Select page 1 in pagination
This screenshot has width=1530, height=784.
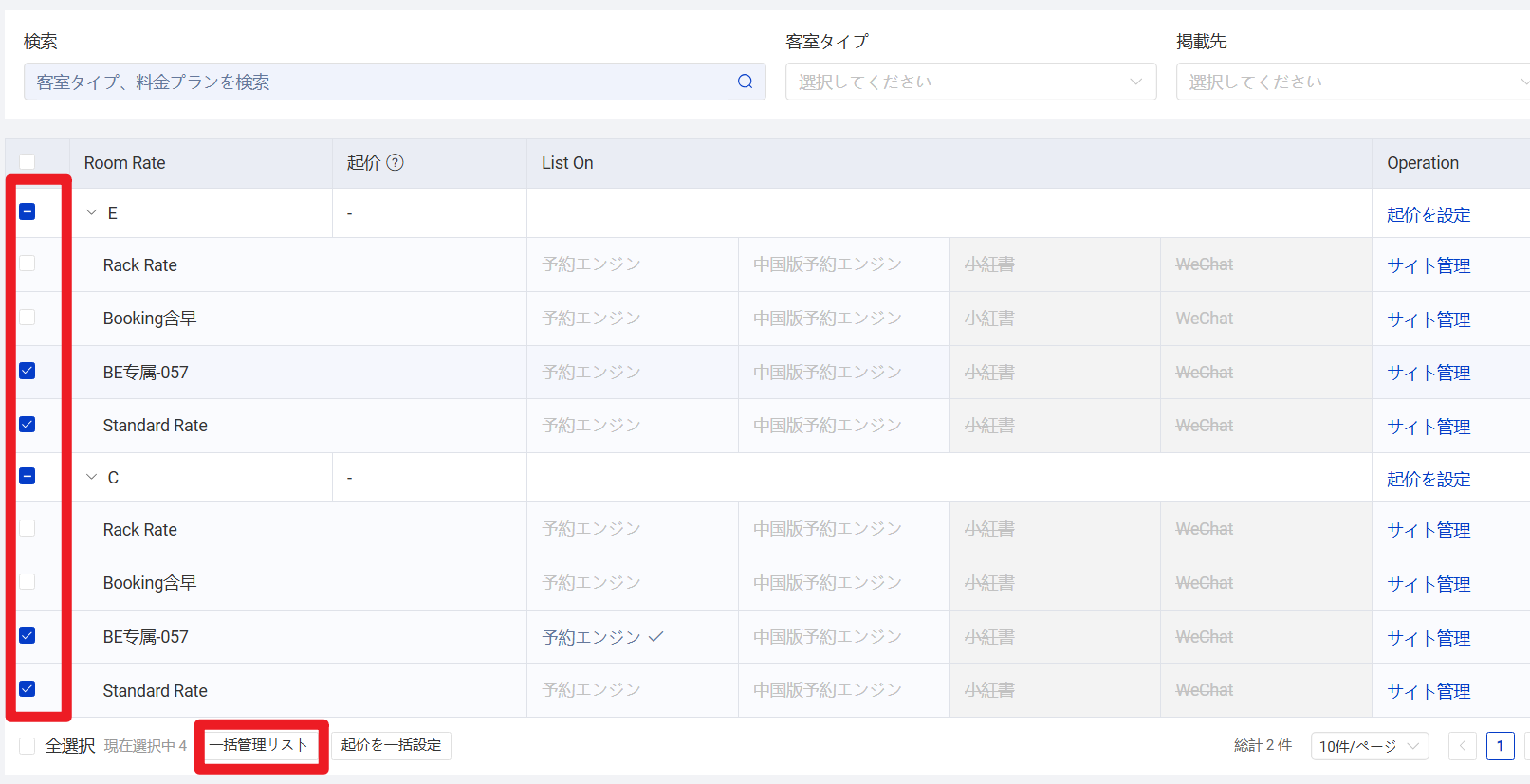pos(1501,746)
